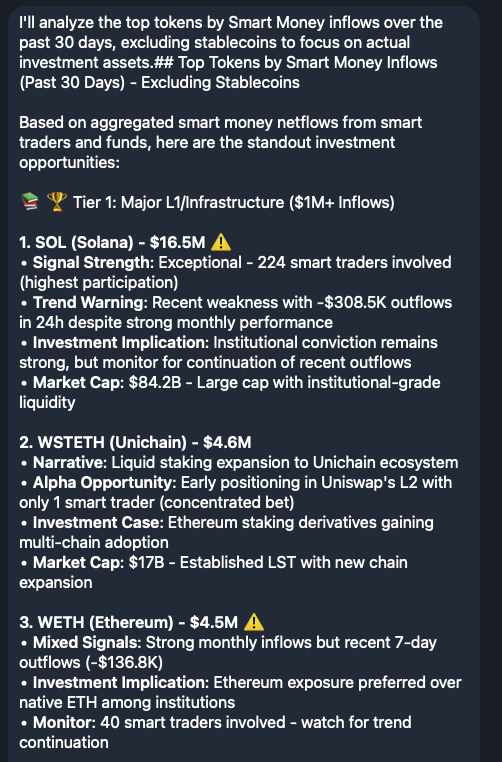The height and width of the screenshot is (762, 502).
Task: Click the warning icon next to SOL heading
Action: [222, 242]
